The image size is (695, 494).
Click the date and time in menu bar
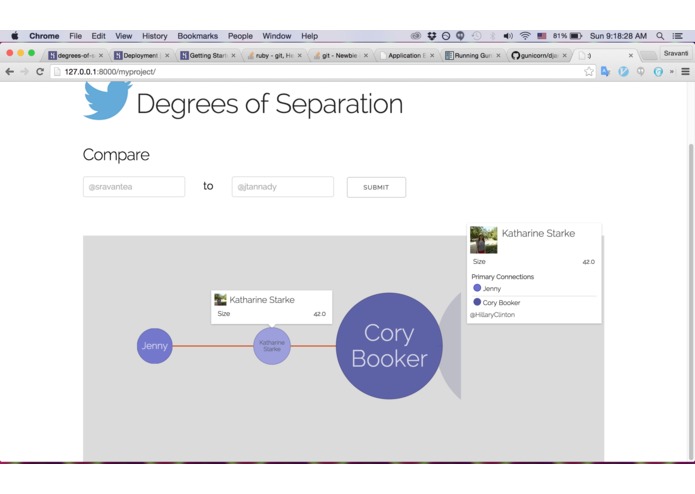click(618, 36)
